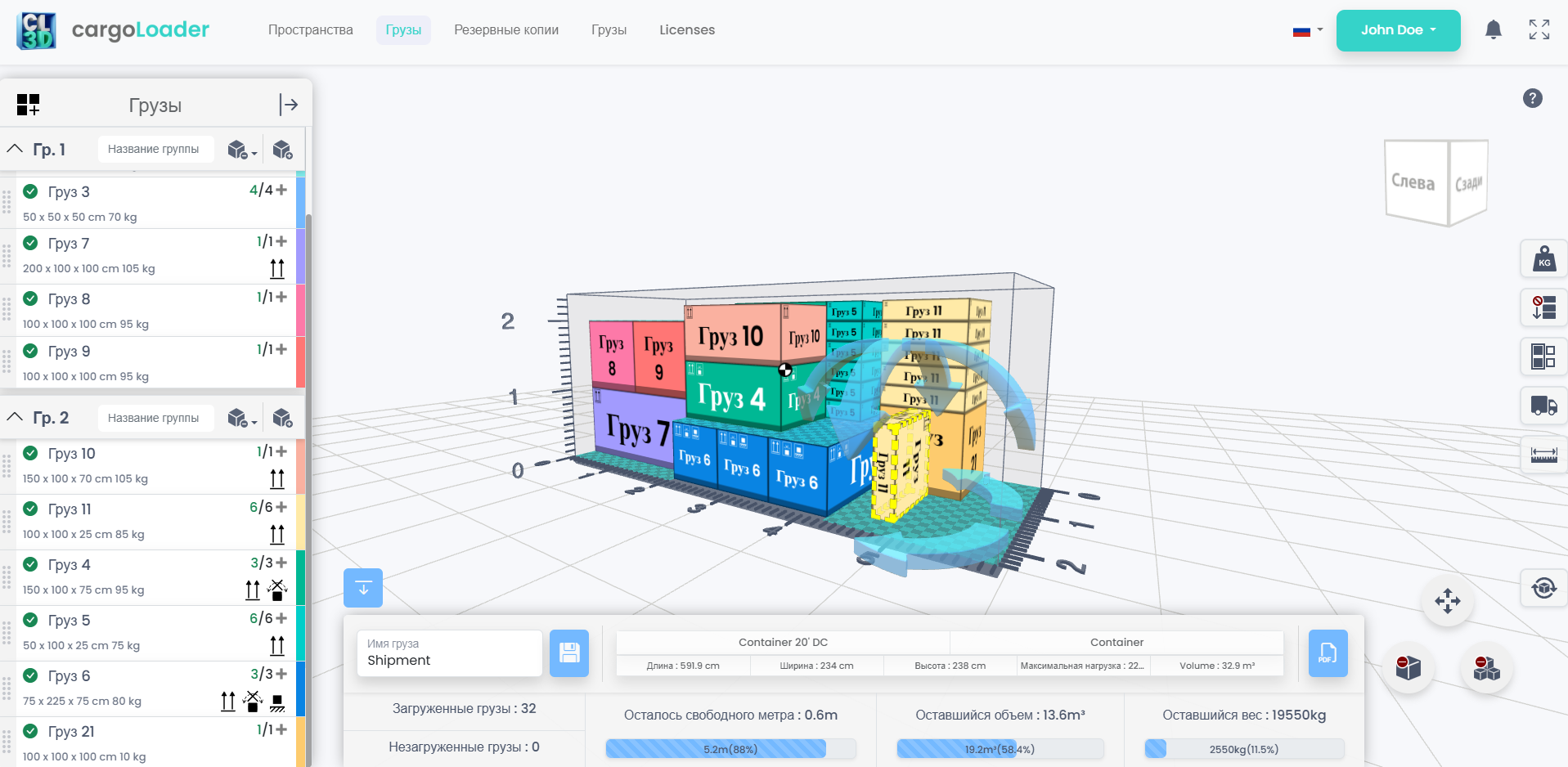This screenshot has width=1568, height=767.
Task: Open the John Doe account menu
Action: 1398,29
